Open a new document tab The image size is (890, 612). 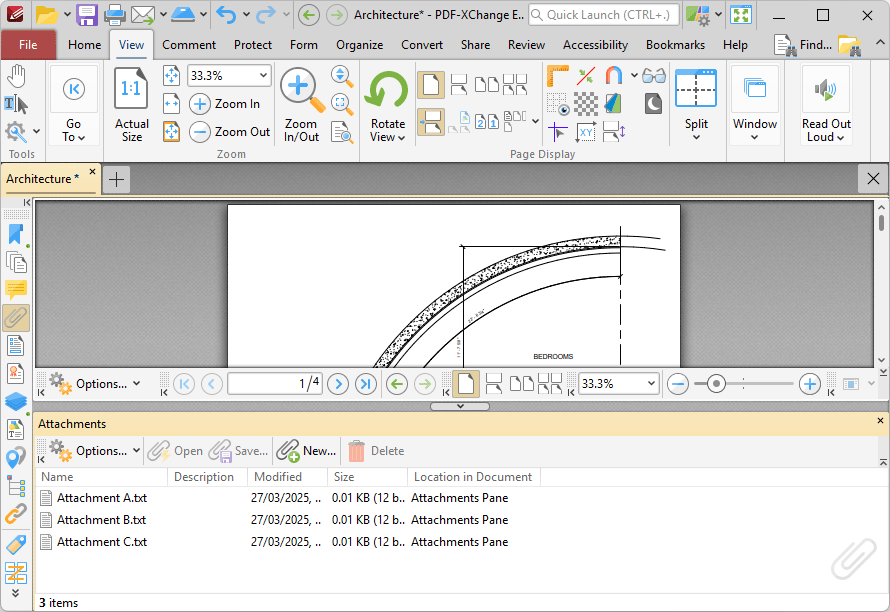(x=116, y=180)
